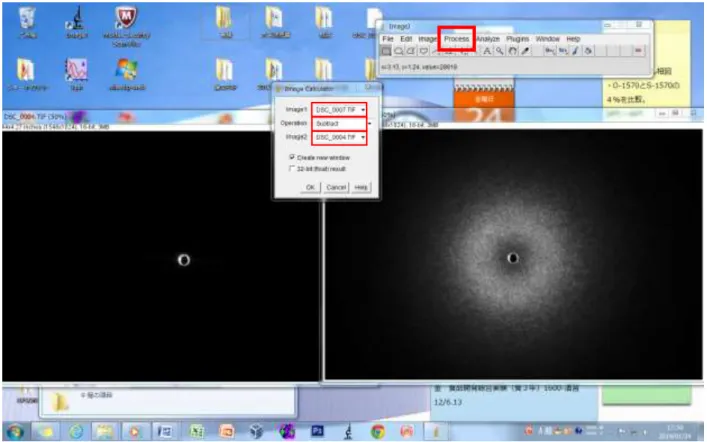This screenshot has height=442, width=707.
Task: Click Cancel in the Image Calculator dialog
Action: click(336, 187)
